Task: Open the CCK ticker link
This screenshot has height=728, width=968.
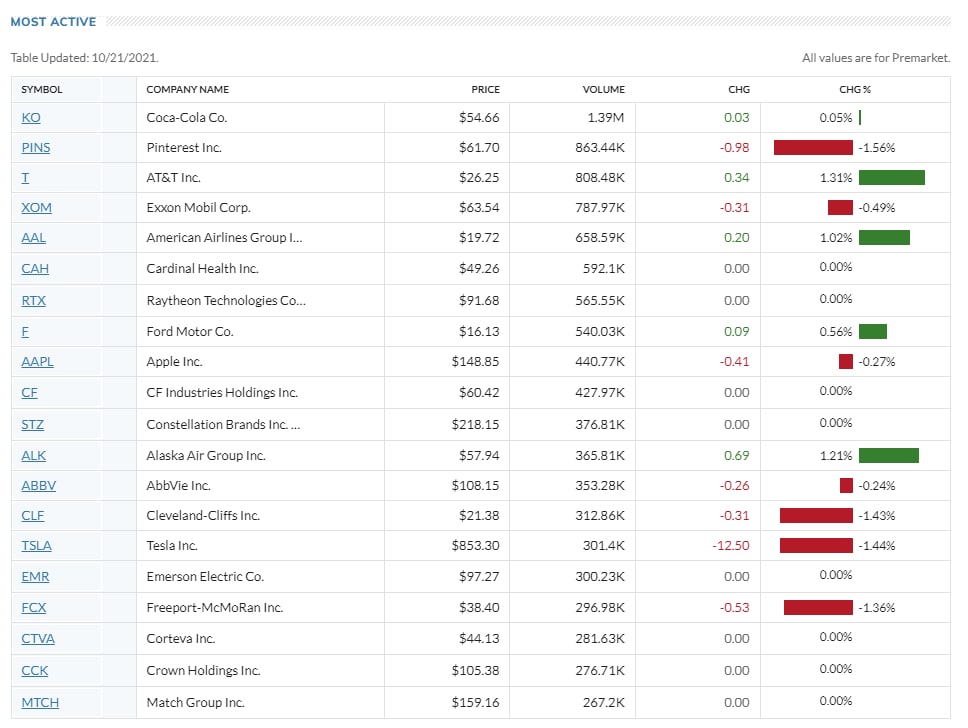Action: tap(35, 671)
